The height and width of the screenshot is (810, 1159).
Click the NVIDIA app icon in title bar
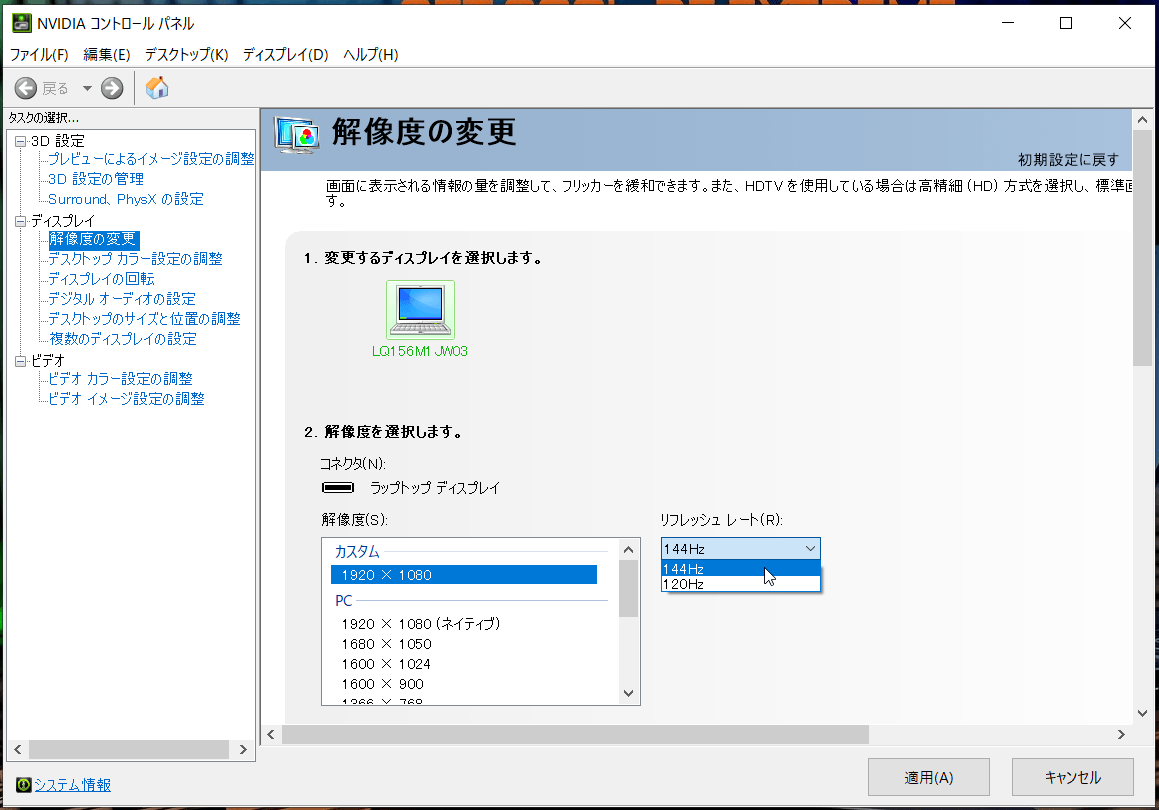coord(21,23)
